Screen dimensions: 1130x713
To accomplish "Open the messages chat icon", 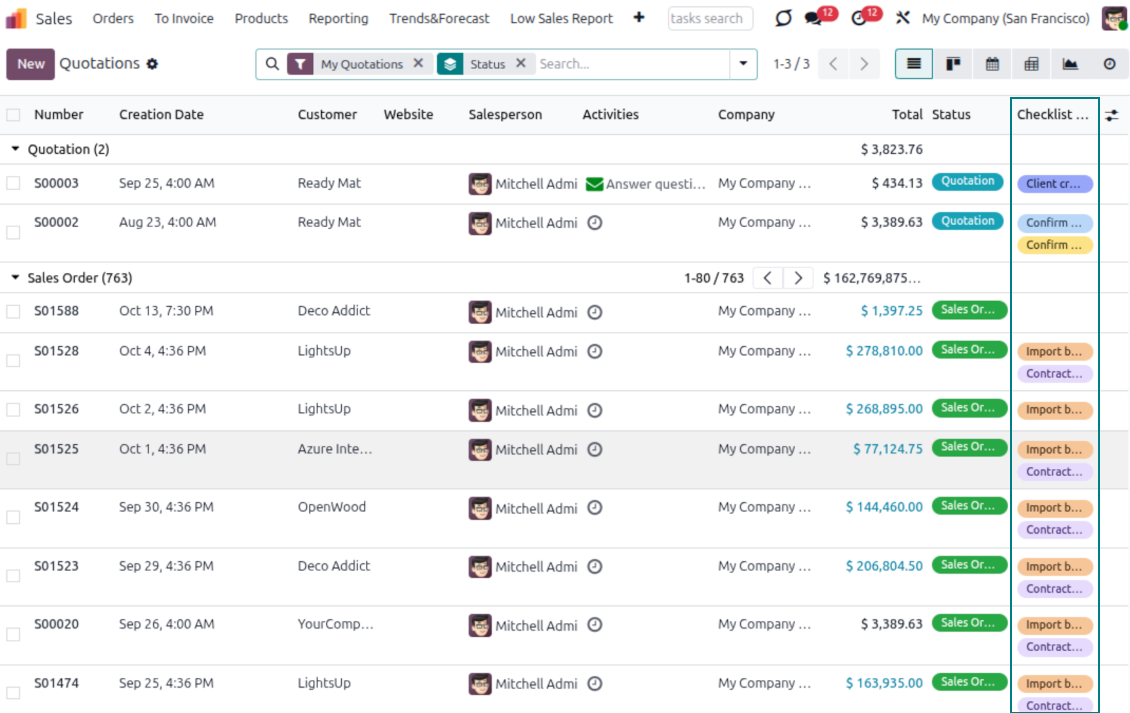I will coord(814,18).
